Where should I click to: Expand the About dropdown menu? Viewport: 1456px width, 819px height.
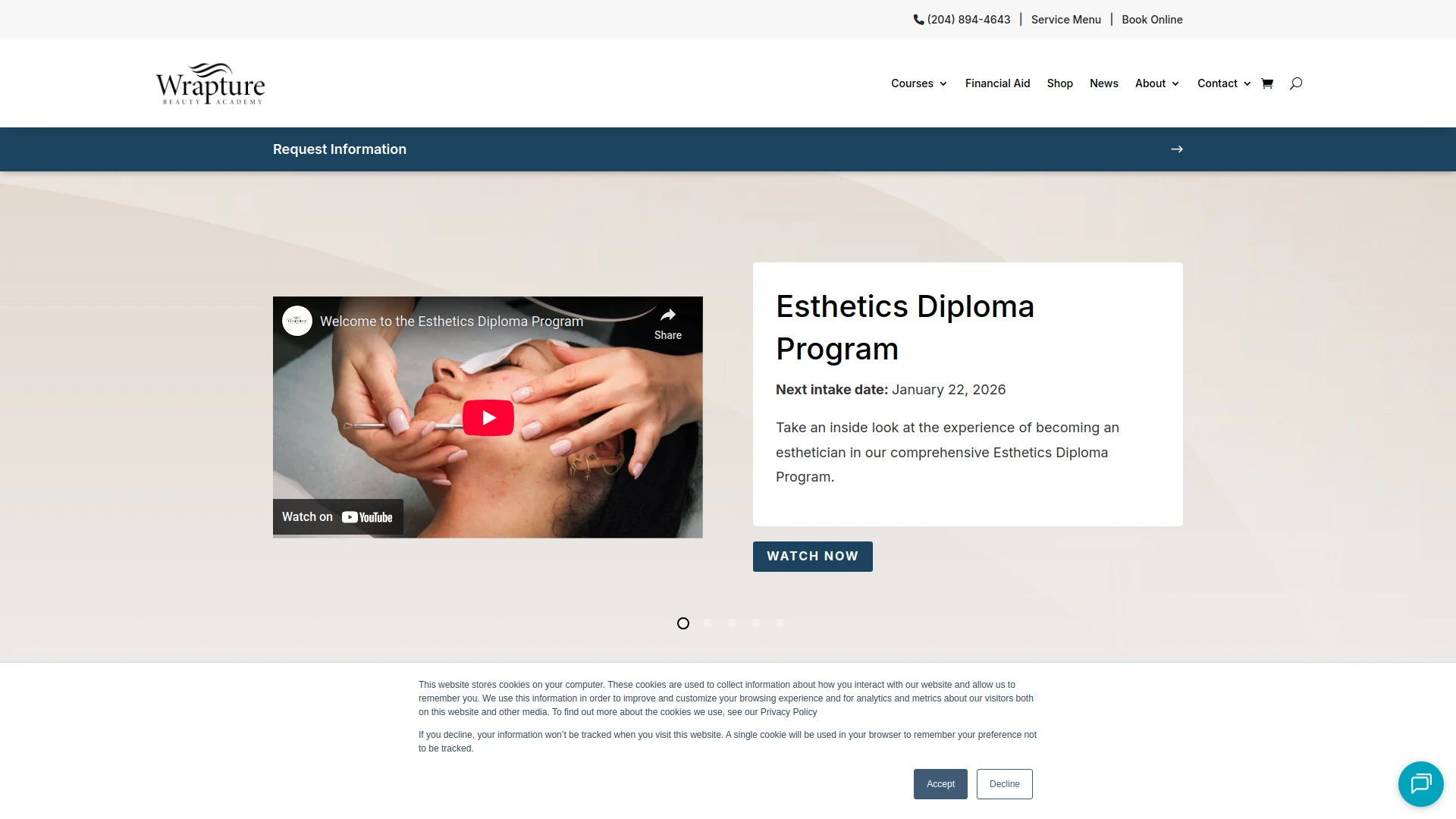click(x=1157, y=83)
